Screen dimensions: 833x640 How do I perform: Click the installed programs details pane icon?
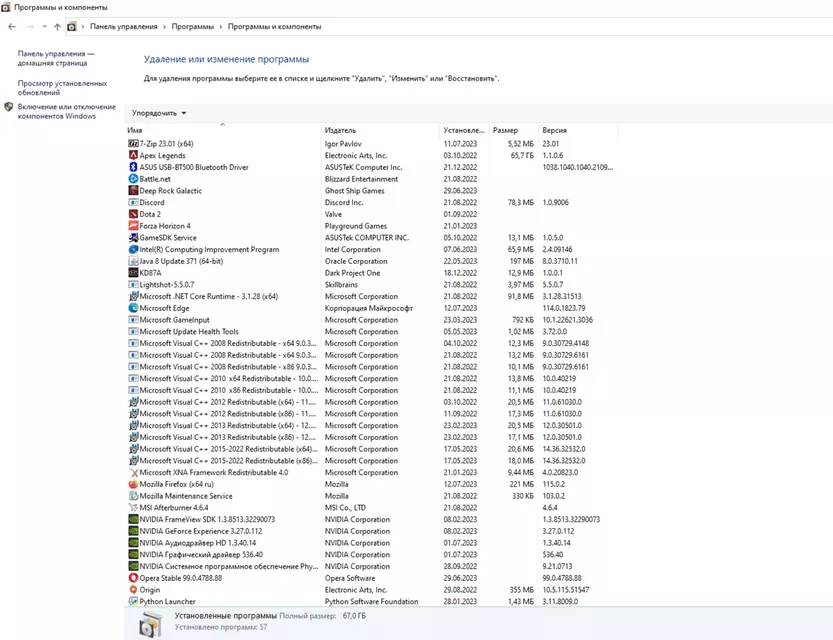click(x=150, y=624)
